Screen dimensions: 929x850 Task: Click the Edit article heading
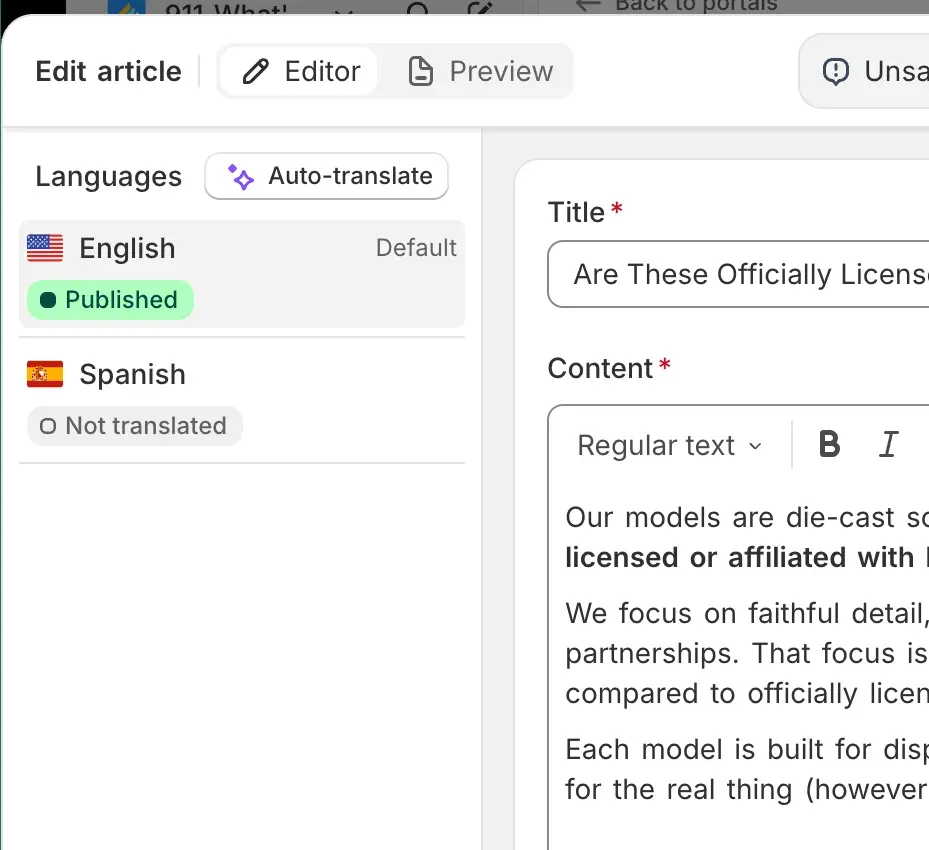click(108, 72)
